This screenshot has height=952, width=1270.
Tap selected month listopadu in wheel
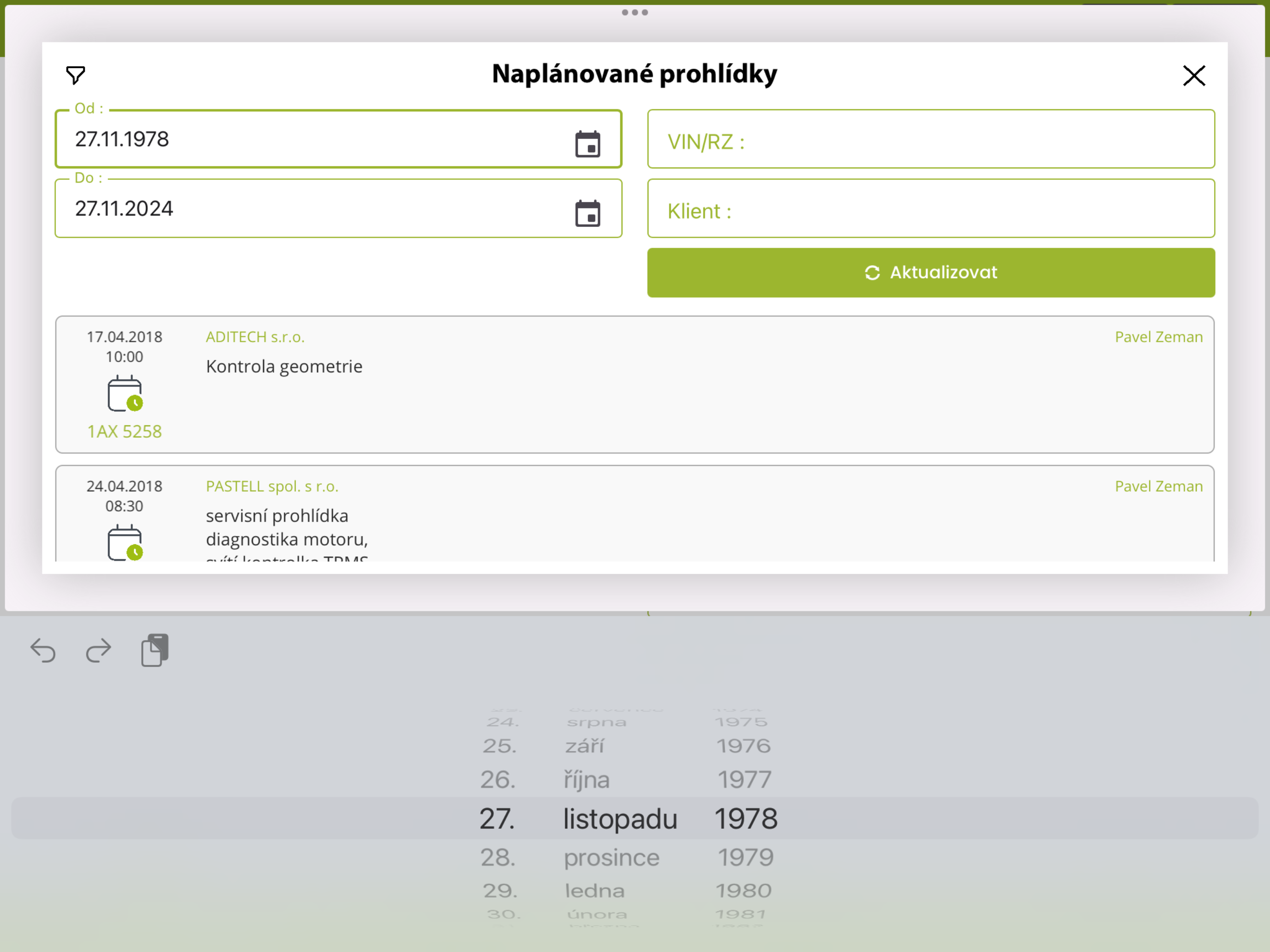point(620,819)
